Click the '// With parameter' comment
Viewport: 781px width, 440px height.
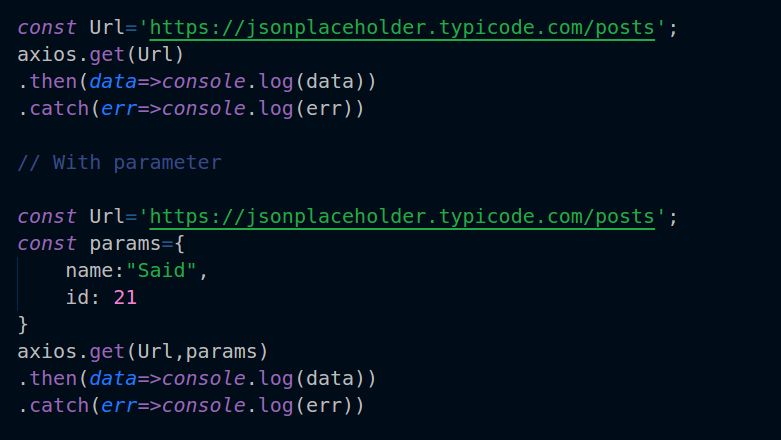pos(119,162)
